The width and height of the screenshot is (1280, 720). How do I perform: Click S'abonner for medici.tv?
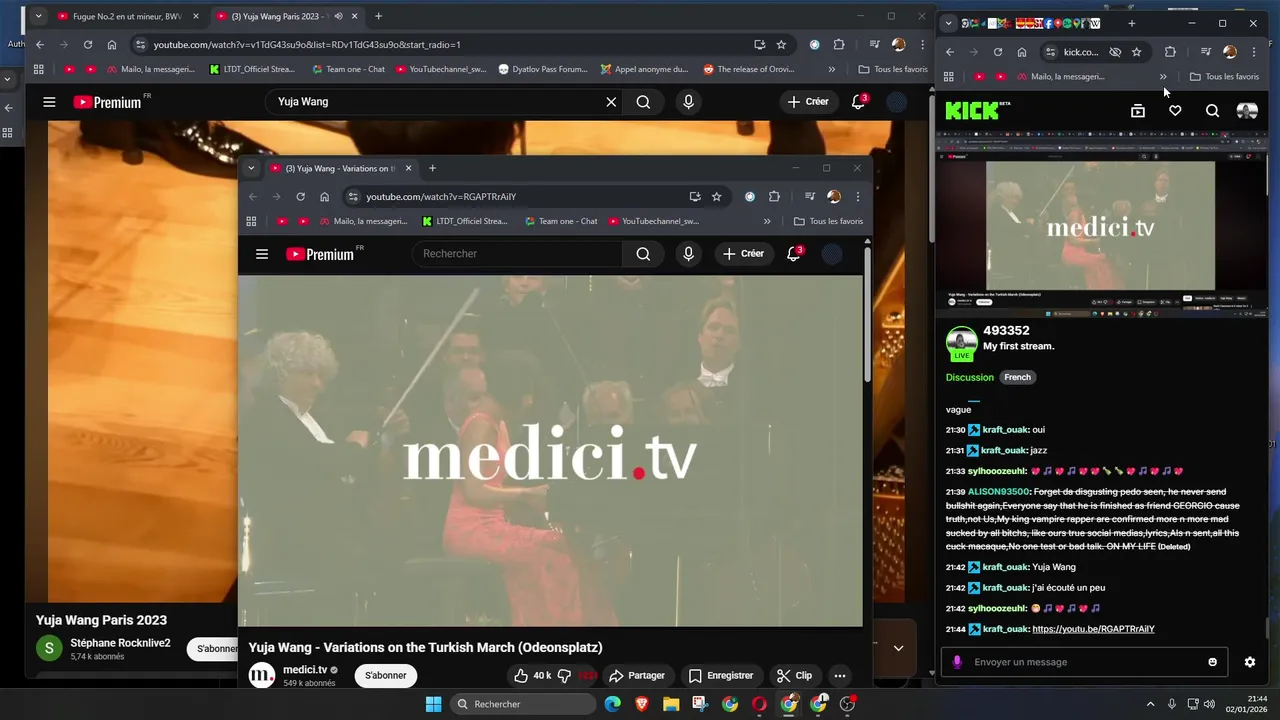(386, 675)
